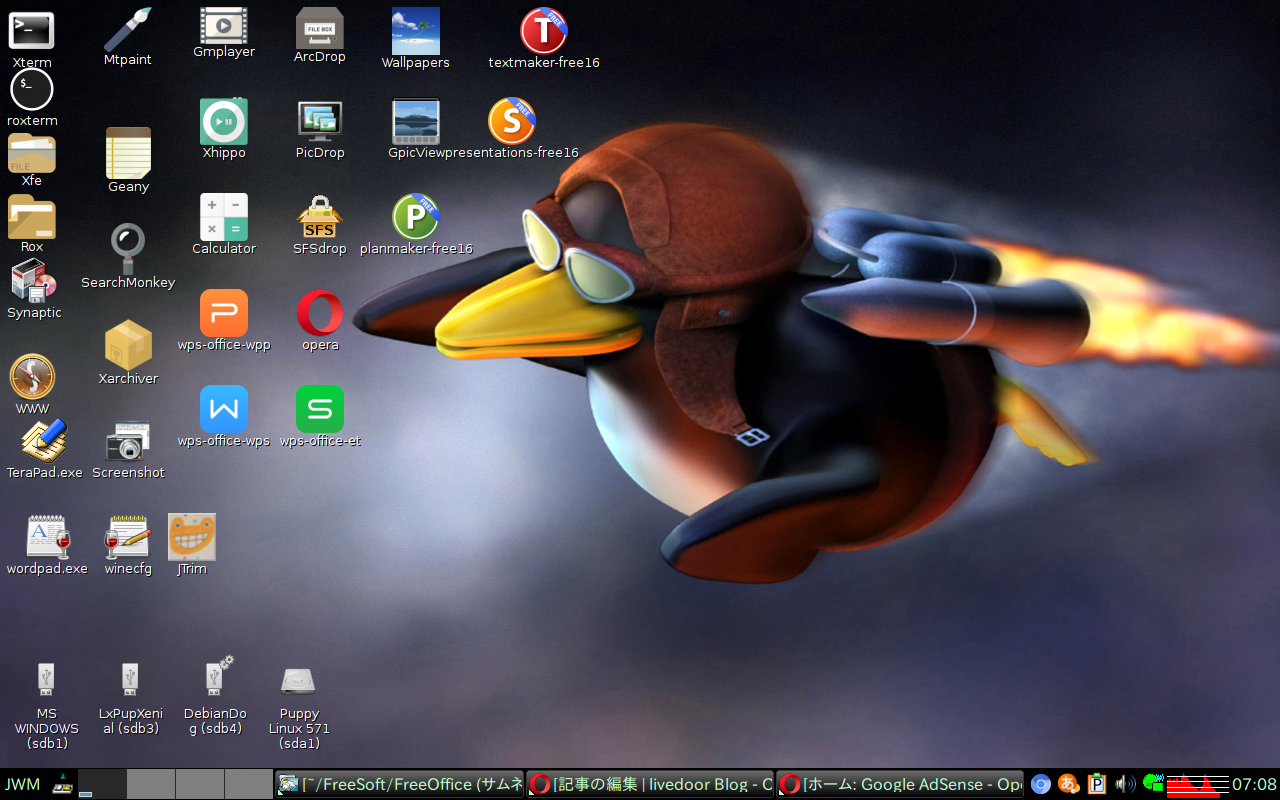Launch JTrim smiley icon
This screenshot has width=1280, height=800.
[x=192, y=537]
